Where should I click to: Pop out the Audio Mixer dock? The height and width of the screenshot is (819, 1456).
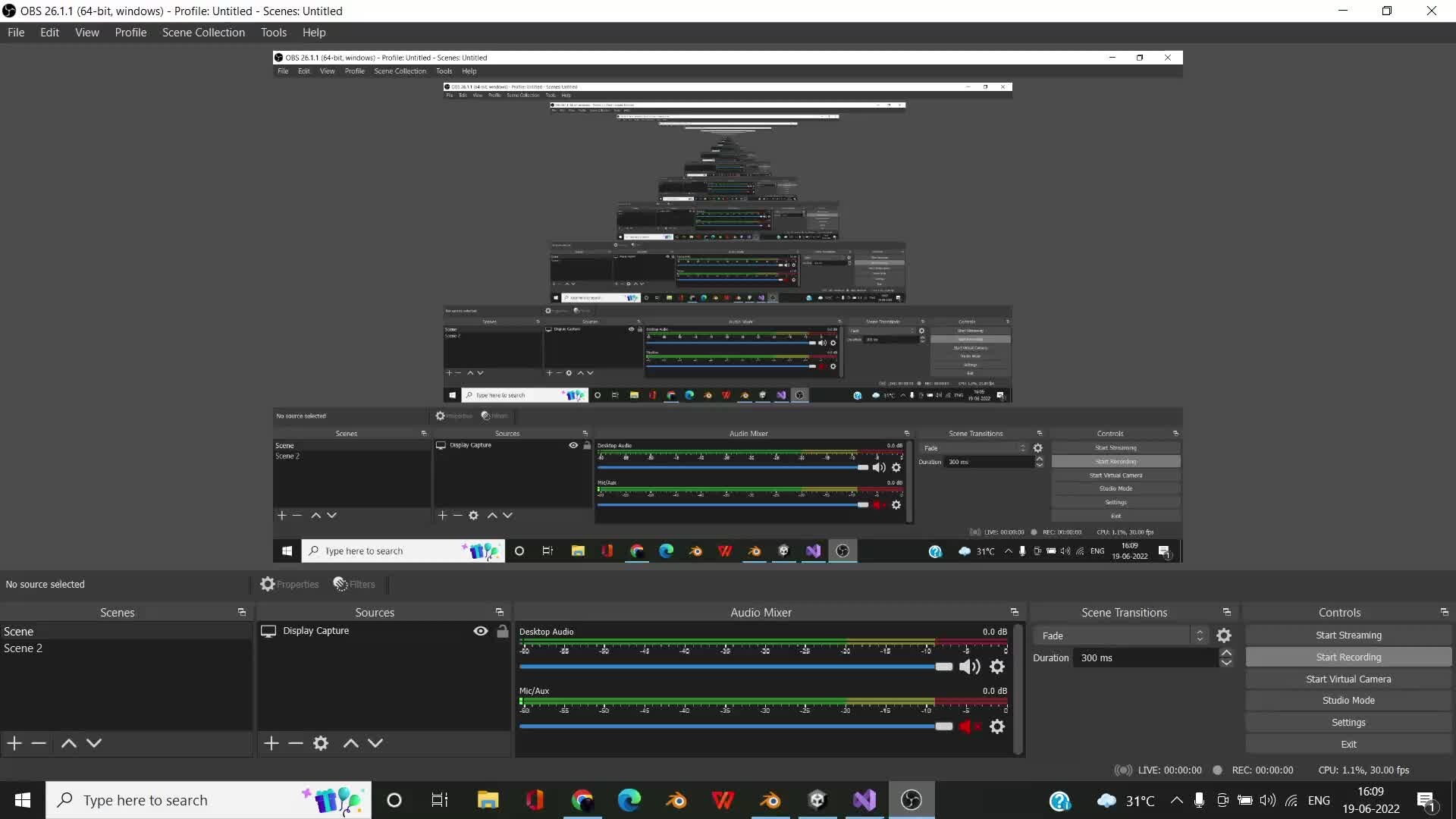click(1014, 612)
